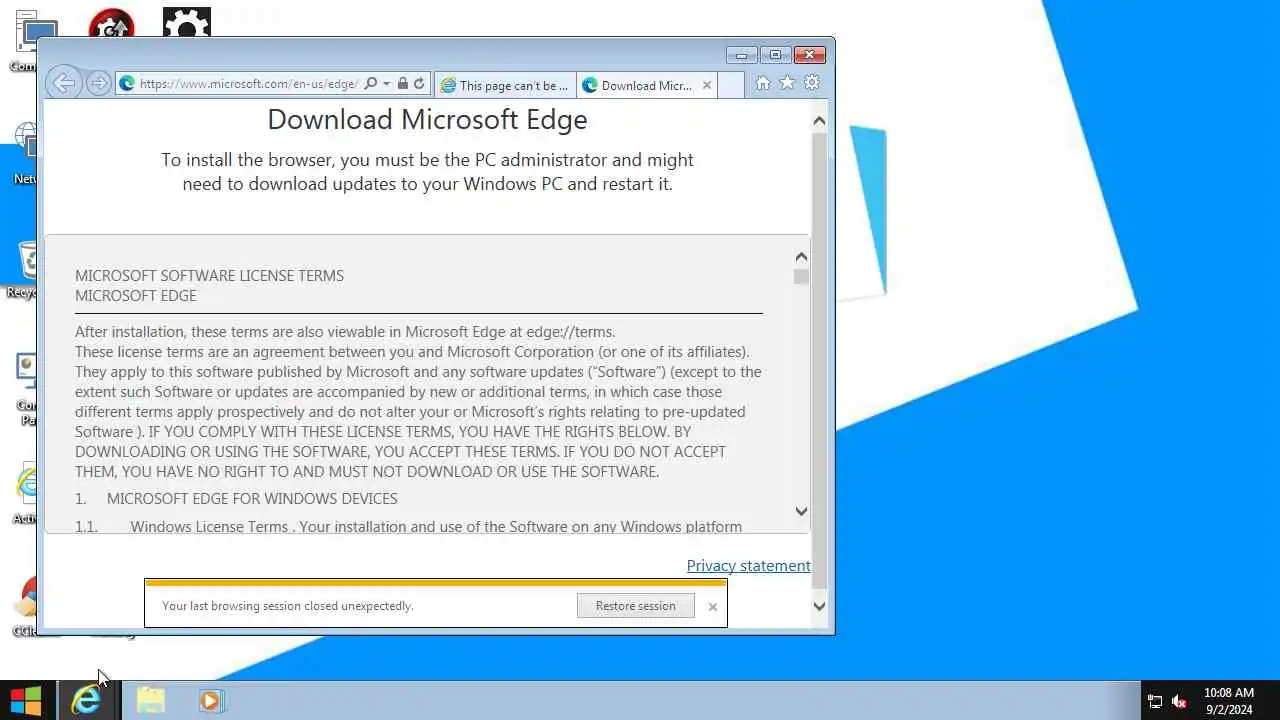
Task: Open File Explorer from the taskbar
Action: (150, 701)
